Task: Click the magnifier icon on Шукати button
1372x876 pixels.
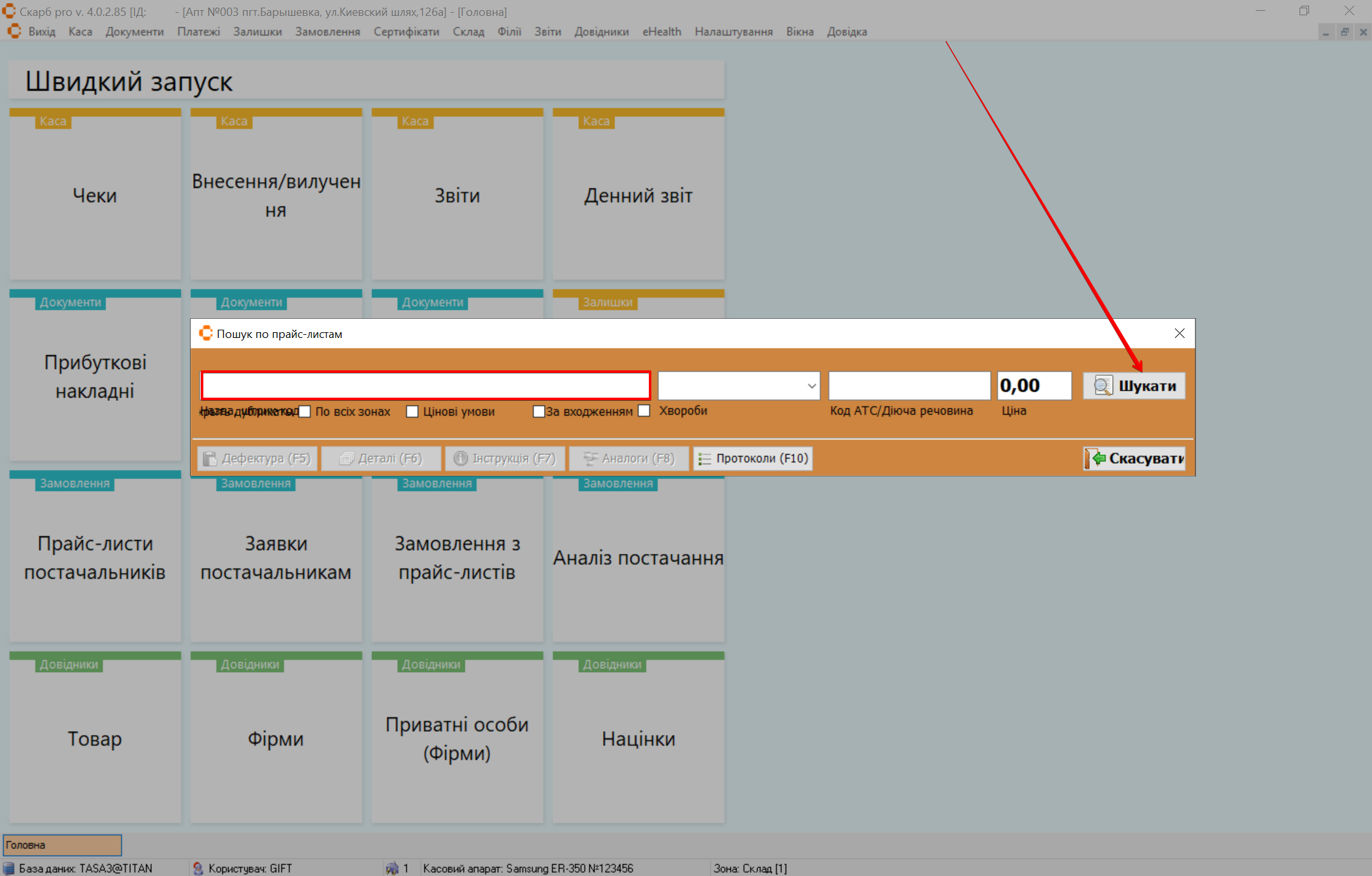Action: [x=1103, y=386]
